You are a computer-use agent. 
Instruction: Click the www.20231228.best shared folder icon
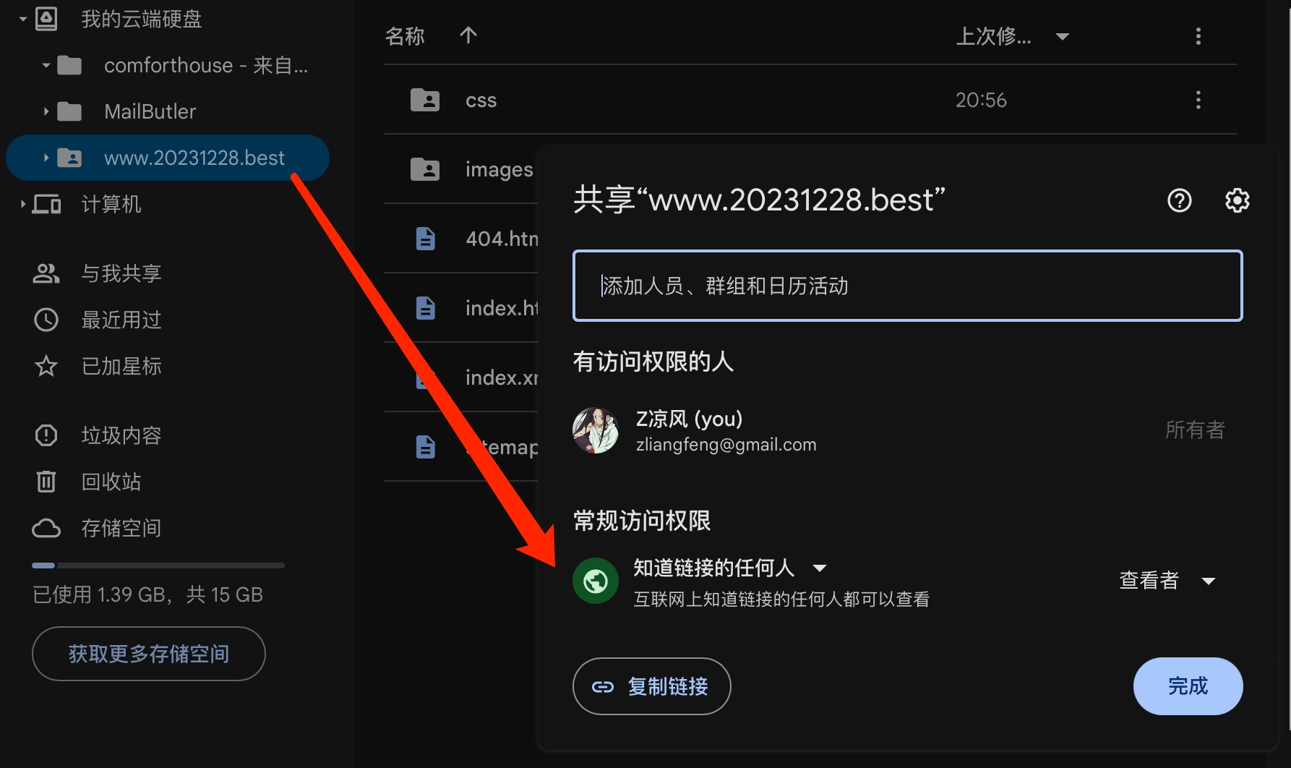[69, 158]
